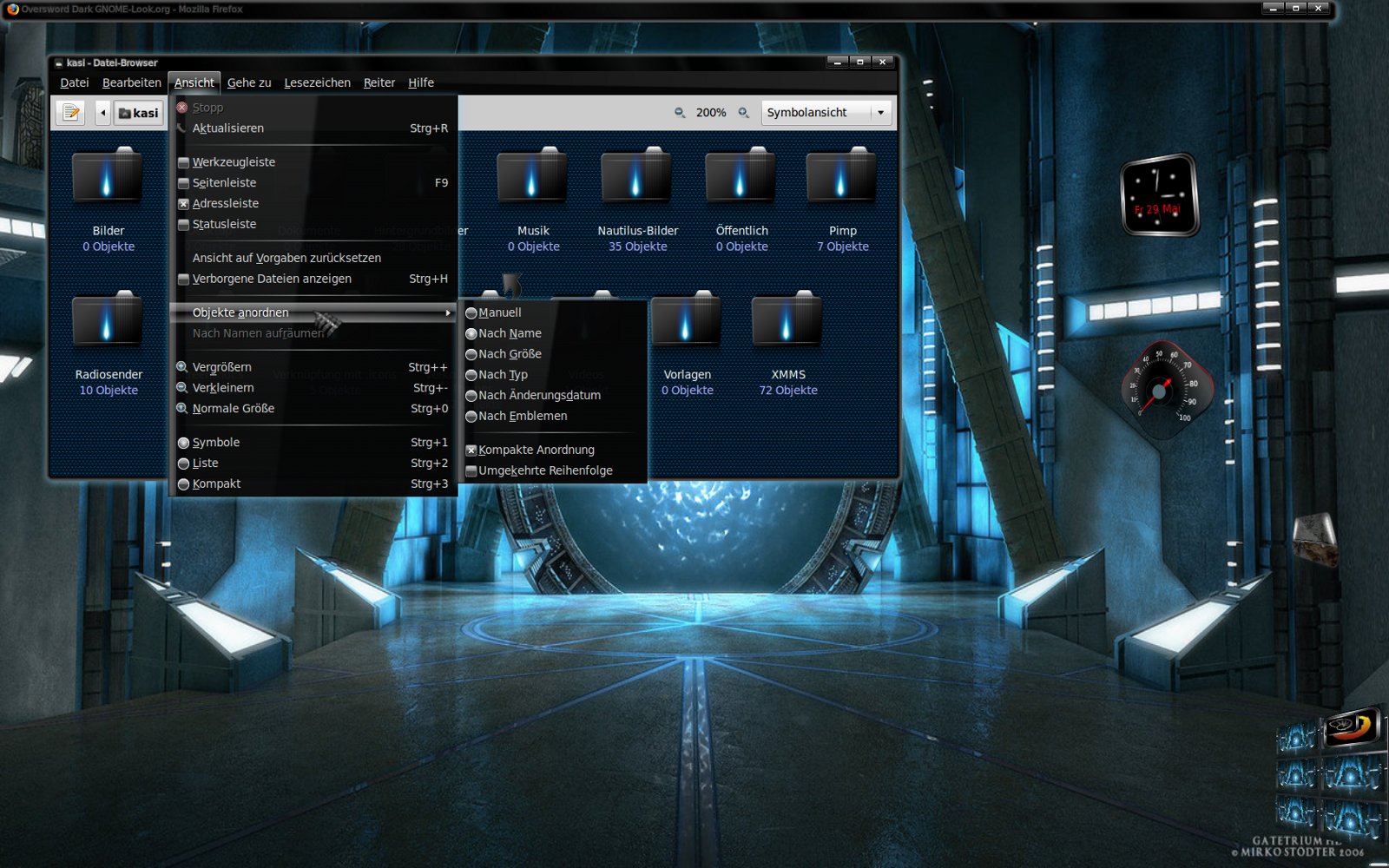Viewport: 1389px width, 868px height.
Task: Open the Lesezeichen menu
Action: pyautogui.click(x=318, y=82)
